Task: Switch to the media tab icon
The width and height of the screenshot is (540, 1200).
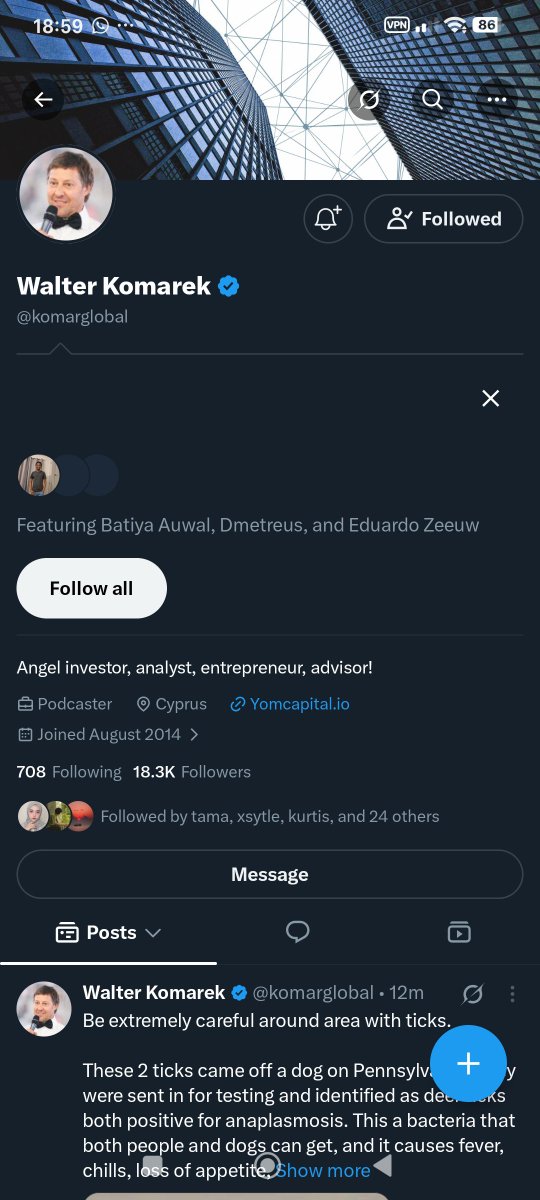Action: coord(459,932)
